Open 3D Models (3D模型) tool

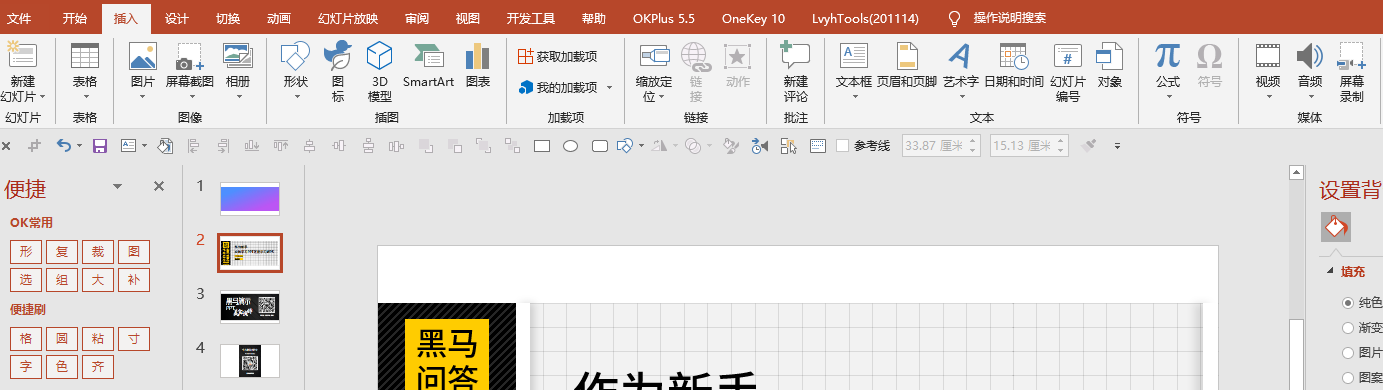tap(380, 71)
